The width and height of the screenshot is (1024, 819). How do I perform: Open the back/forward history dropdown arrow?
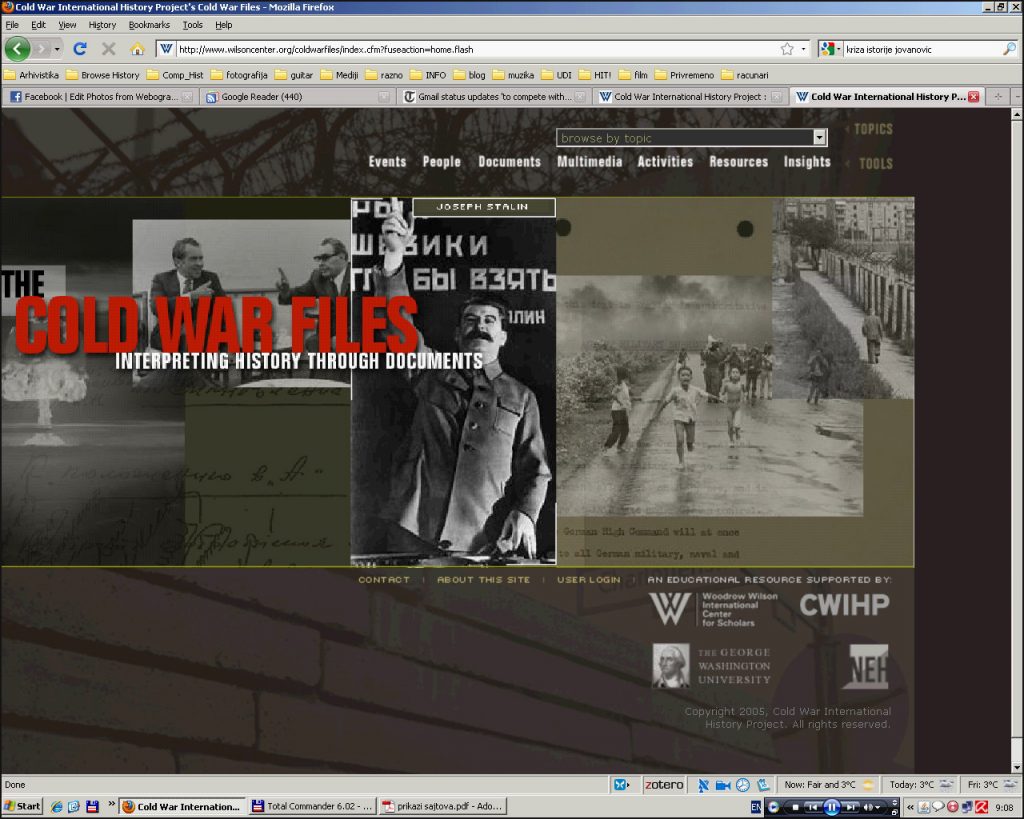(57, 48)
